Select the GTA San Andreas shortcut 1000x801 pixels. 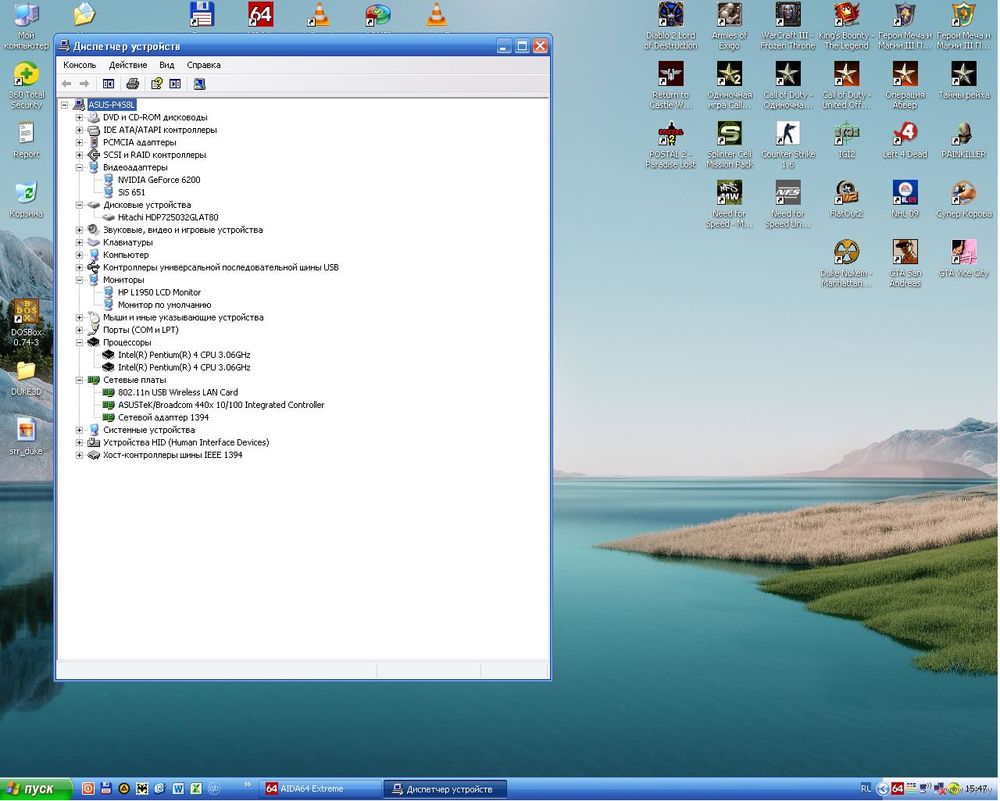906,263
